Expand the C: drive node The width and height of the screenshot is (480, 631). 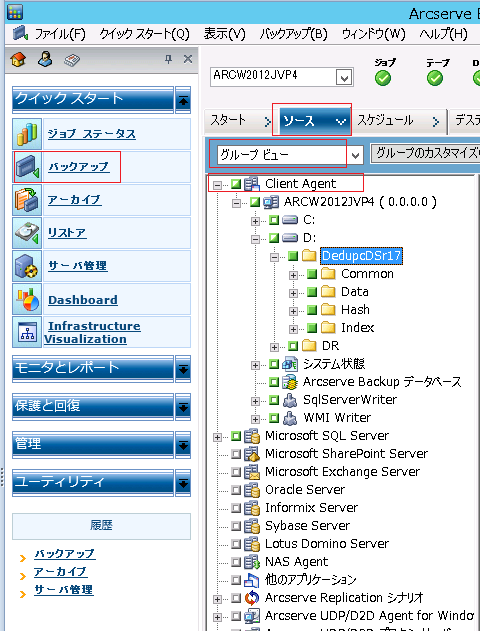(x=255, y=221)
